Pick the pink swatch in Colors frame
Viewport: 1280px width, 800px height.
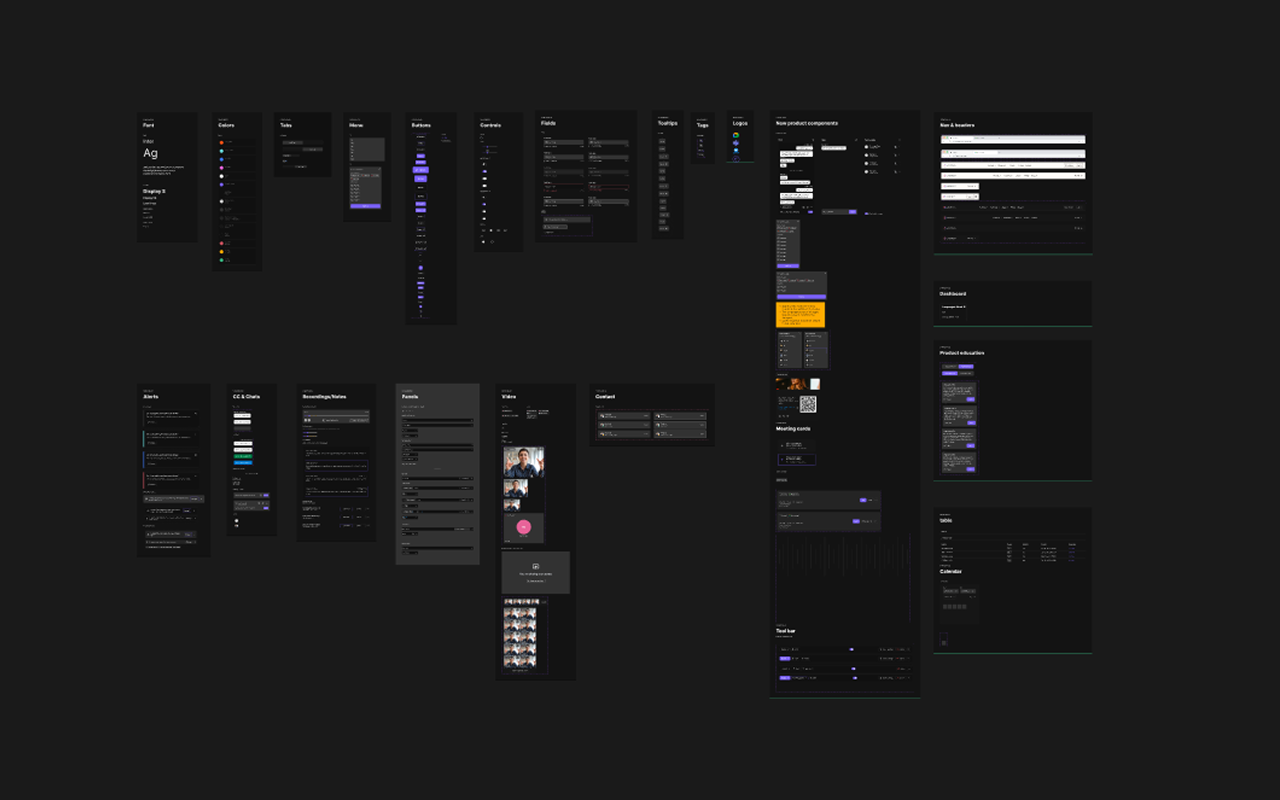point(223,167)
